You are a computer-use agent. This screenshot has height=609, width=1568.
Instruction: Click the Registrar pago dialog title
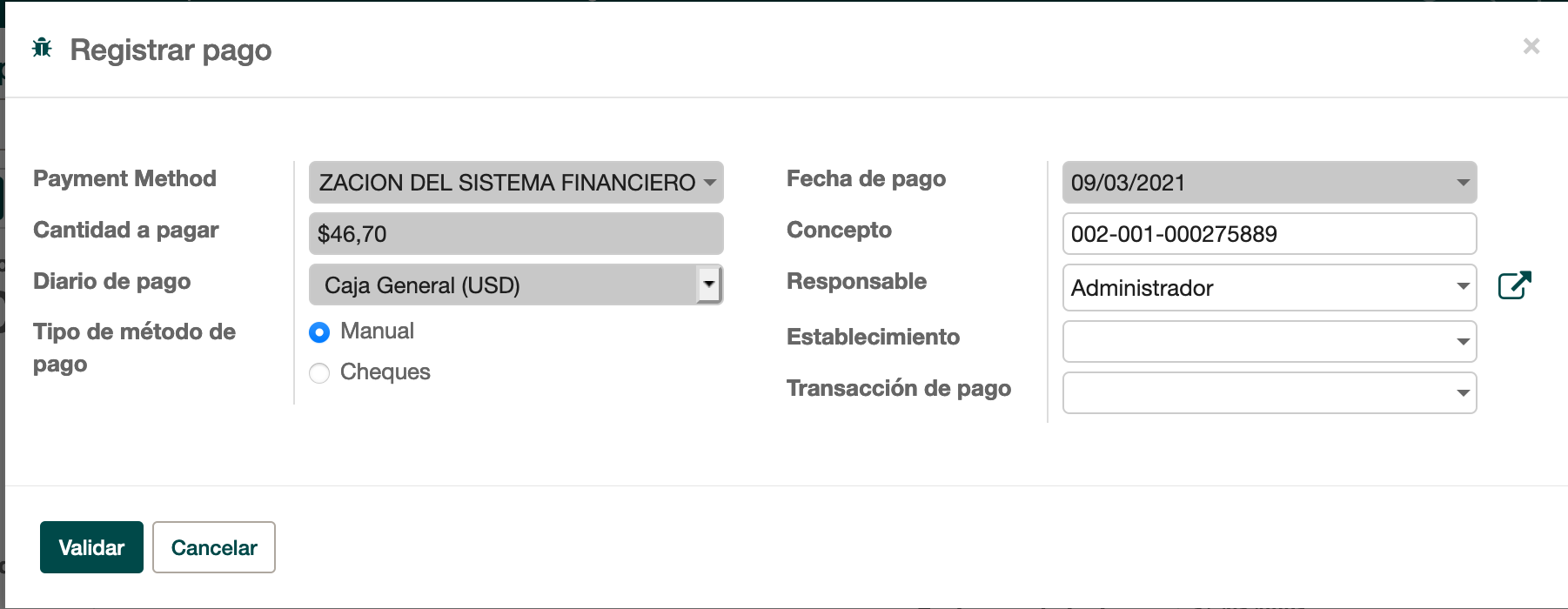pos(171,50)
